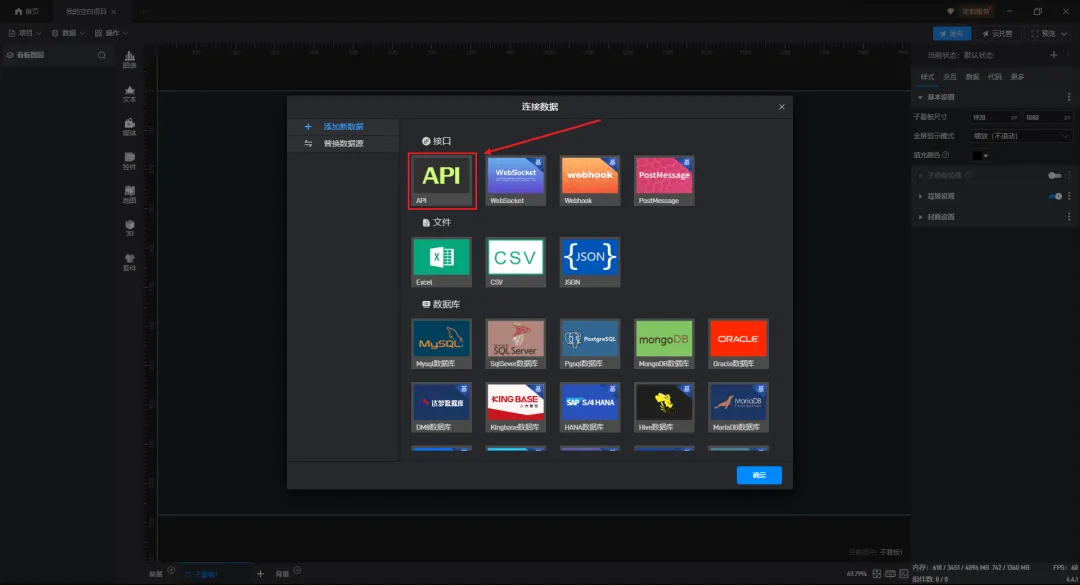Screen dimensions: 1080x585
Task: Add a new board with bottom plus
Action: (x=260, y=573)
